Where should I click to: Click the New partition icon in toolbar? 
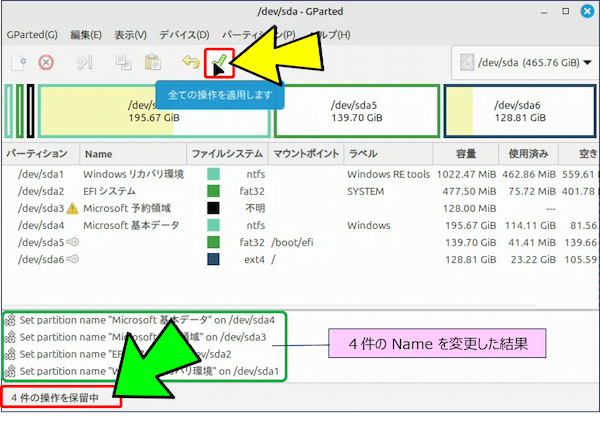click(18, 62)
